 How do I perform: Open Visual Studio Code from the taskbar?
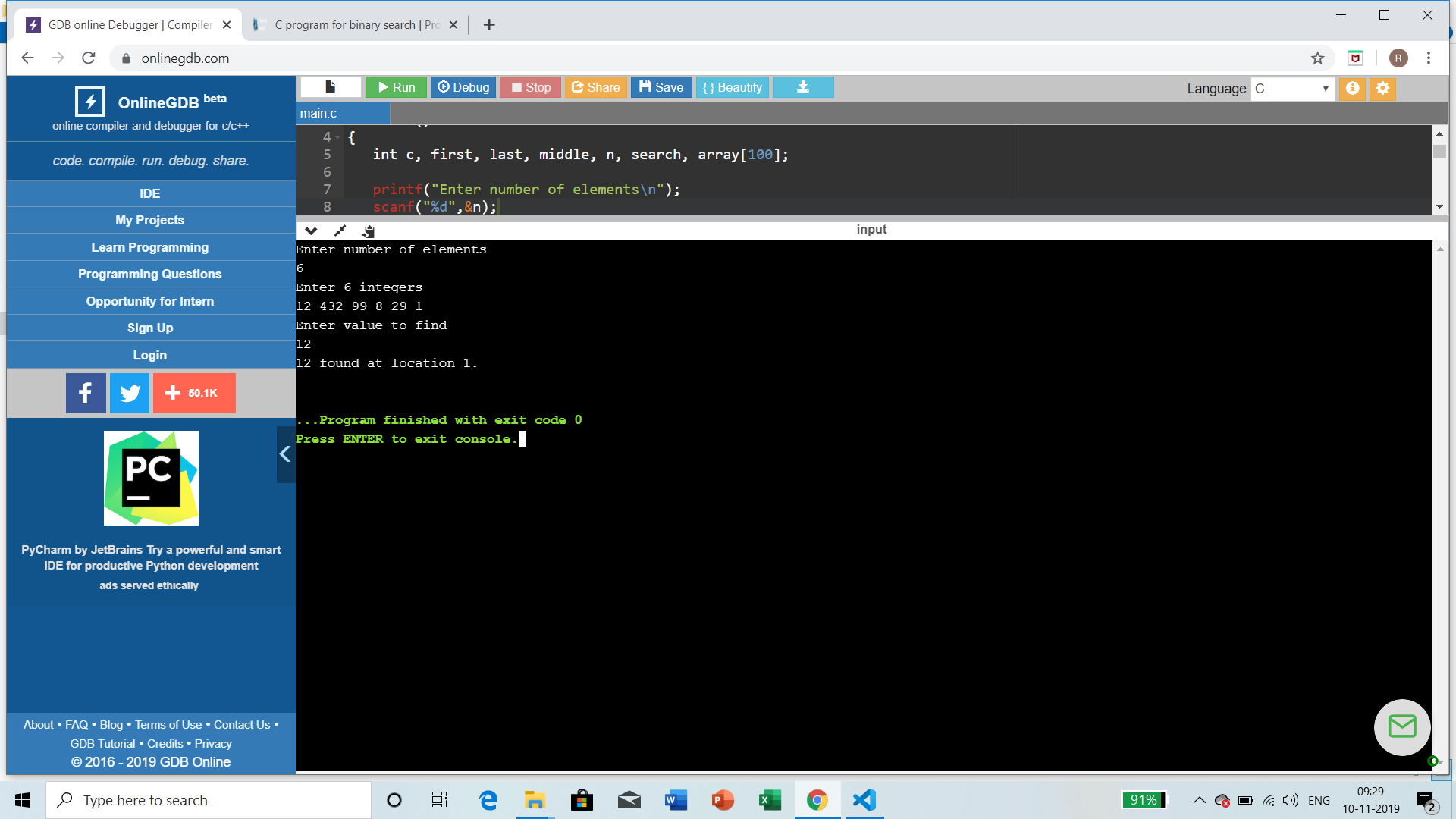864,800
